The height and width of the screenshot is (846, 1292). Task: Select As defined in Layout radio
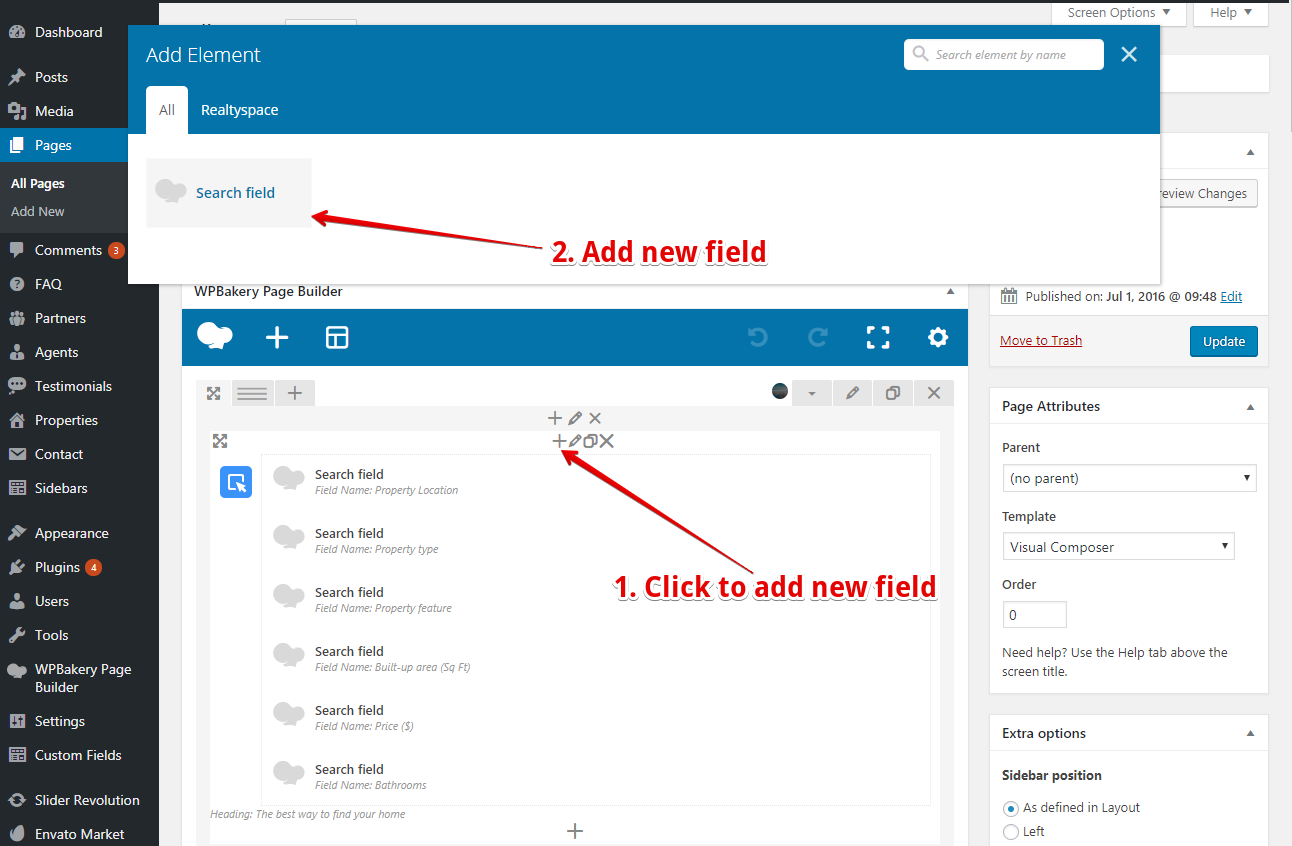(1011, 808)
